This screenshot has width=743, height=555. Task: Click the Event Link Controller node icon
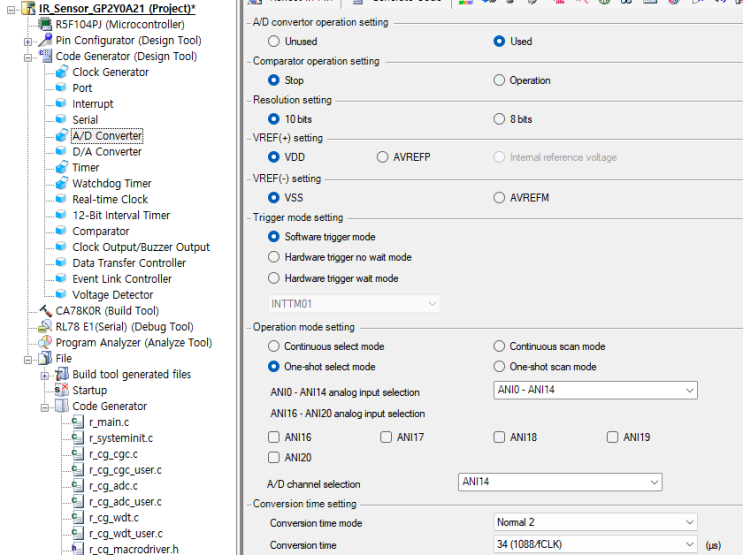pyautogui.click(x=61, y=278)
